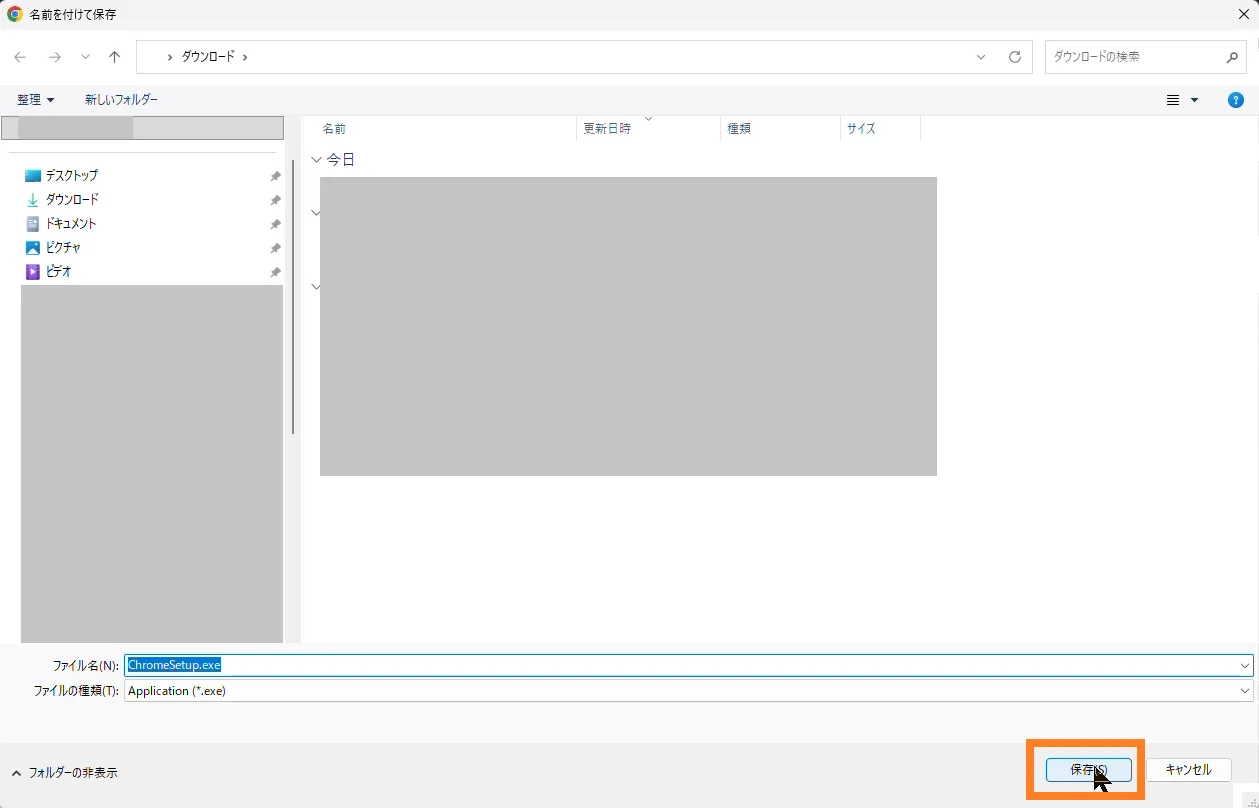Collapse the 今日 group
Image resolution: width=1259 pixels, height=808 pixels.
click(317, 160)
